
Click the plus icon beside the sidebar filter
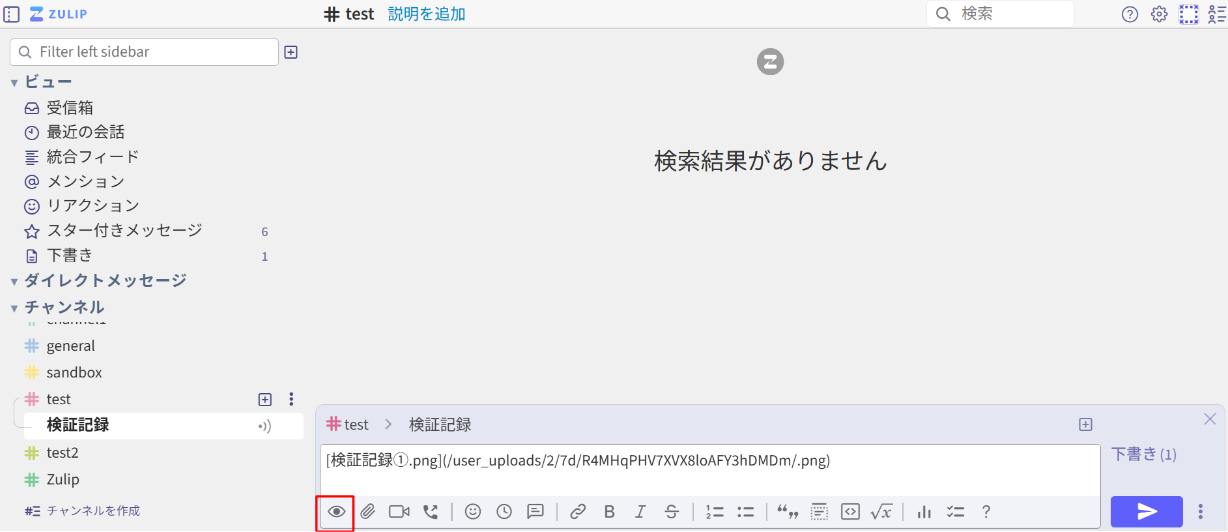coord(291,52)
